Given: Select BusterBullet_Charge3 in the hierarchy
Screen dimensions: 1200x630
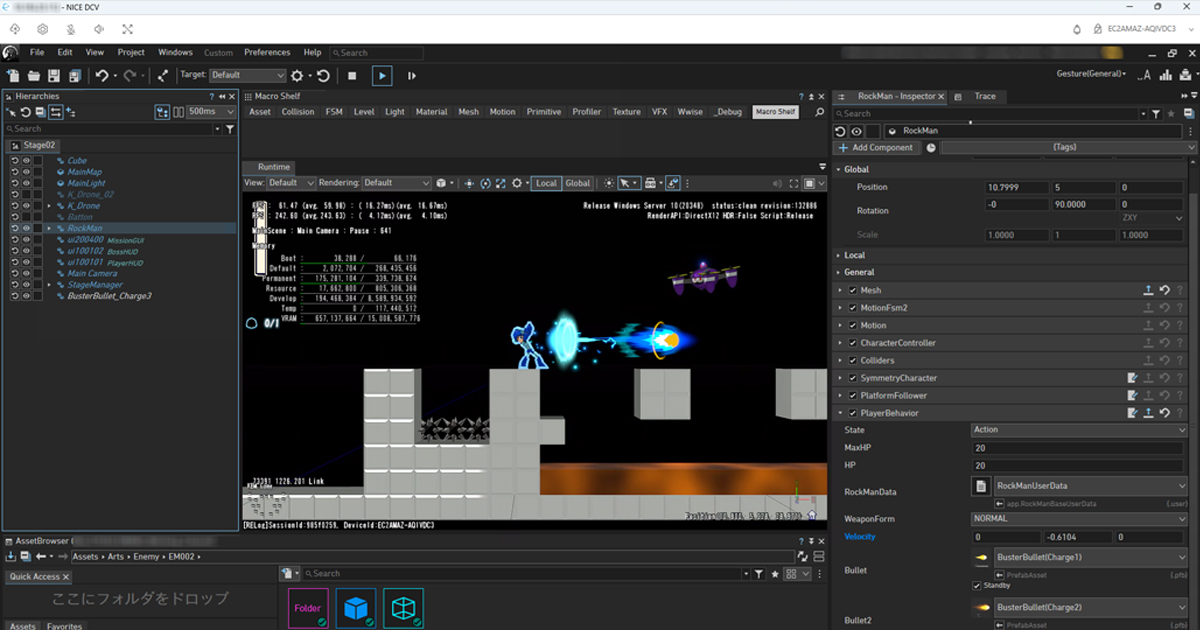Looking at the screenshot, I should coord(109,296).
